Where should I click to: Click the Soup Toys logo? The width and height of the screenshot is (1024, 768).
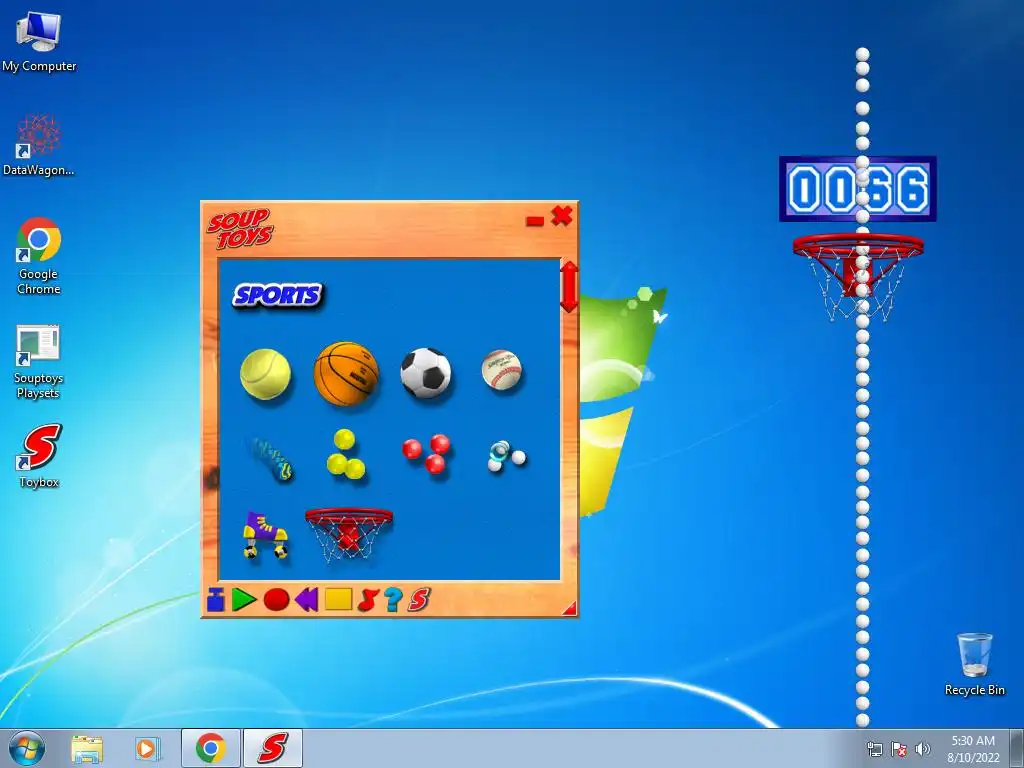pyautogui.click(x=240, y=229)
